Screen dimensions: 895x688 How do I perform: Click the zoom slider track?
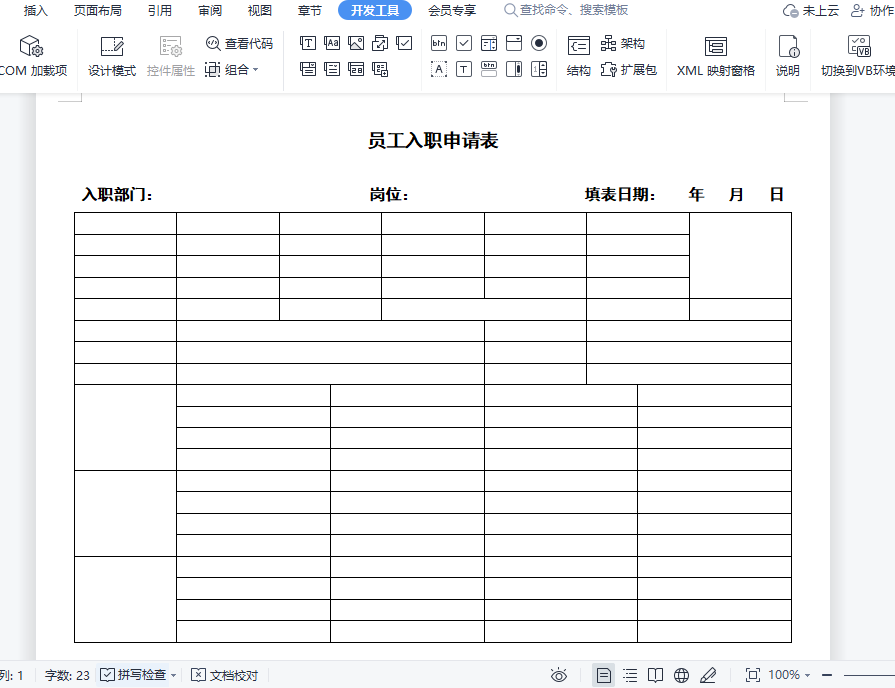(x=869, y=675)
